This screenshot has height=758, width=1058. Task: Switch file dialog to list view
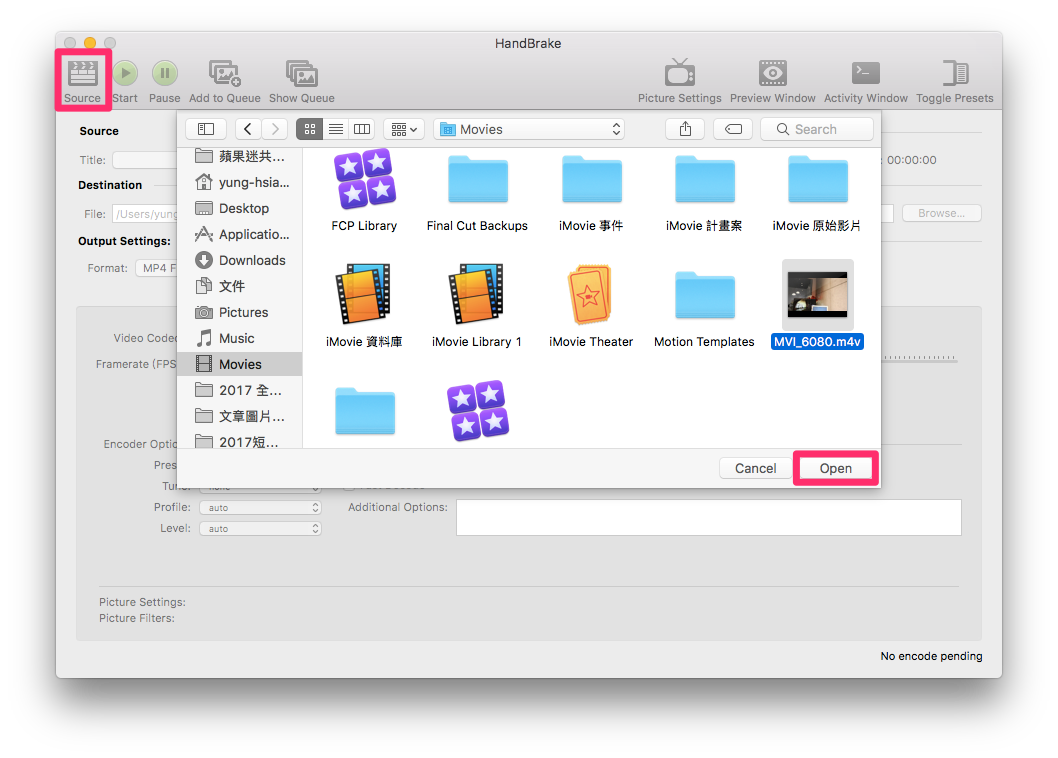pyautogui.click(x=336, y=129)
